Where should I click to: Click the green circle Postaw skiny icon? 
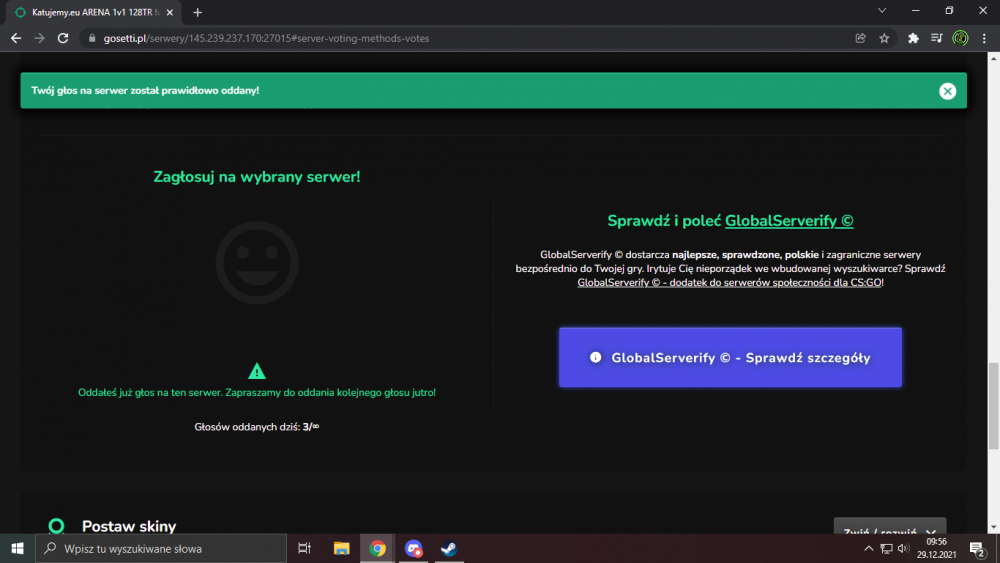[x=56, y=525]
